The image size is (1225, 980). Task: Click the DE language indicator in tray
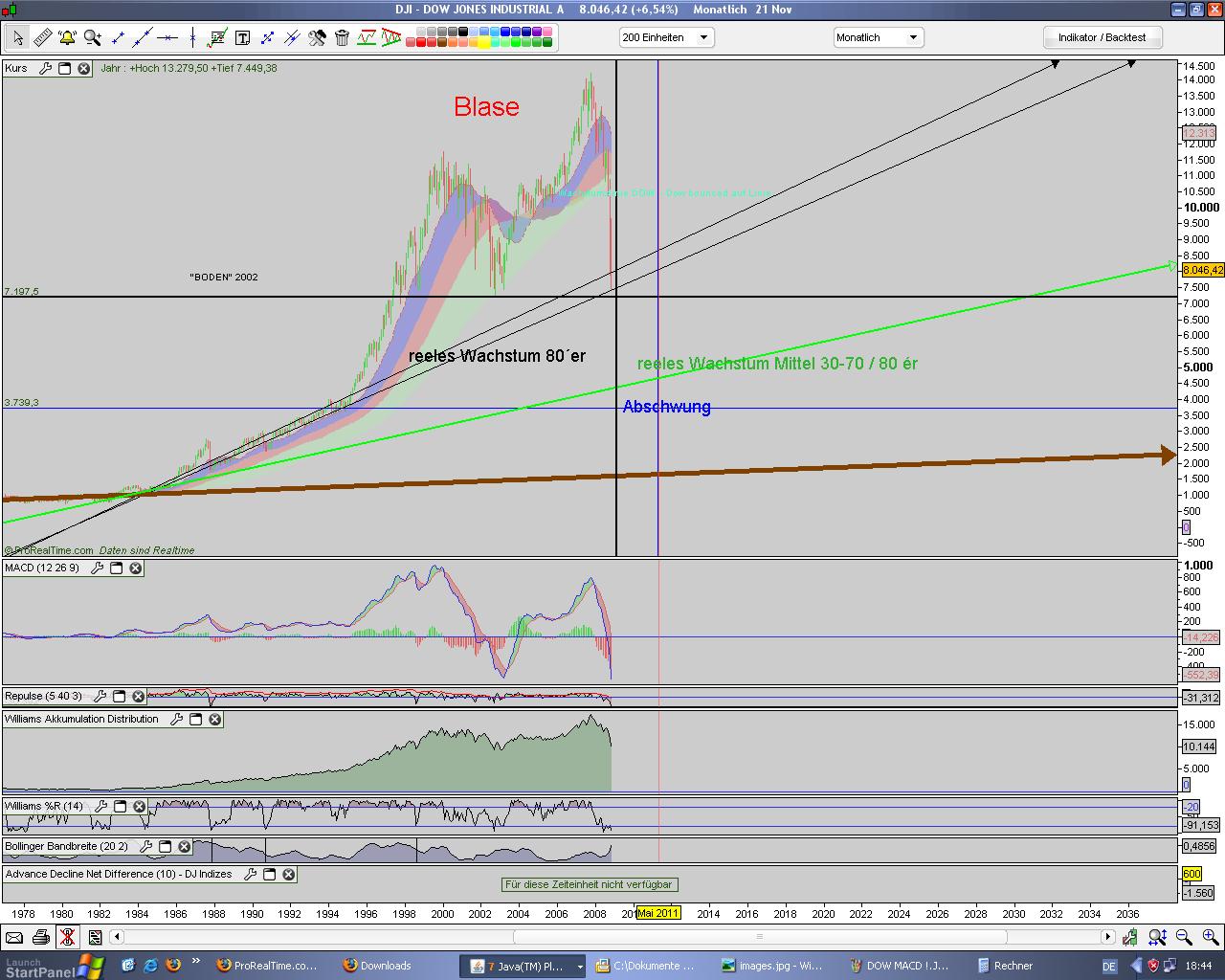click(x=1109, y=967)
